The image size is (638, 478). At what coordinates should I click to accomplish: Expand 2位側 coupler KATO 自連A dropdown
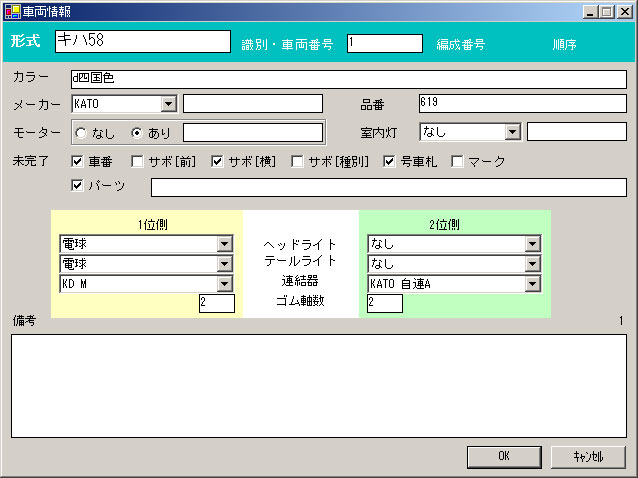coord(533,284)
